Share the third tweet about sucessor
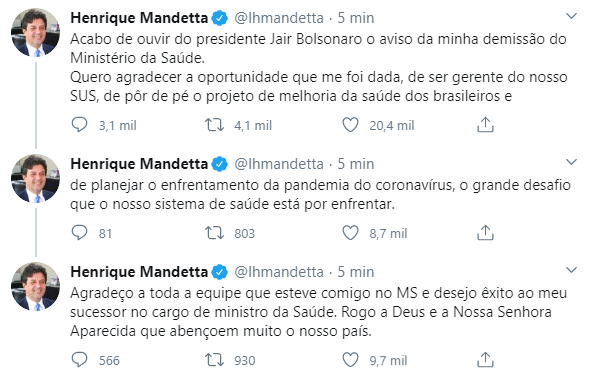The image size is (590, 372). 485,360
